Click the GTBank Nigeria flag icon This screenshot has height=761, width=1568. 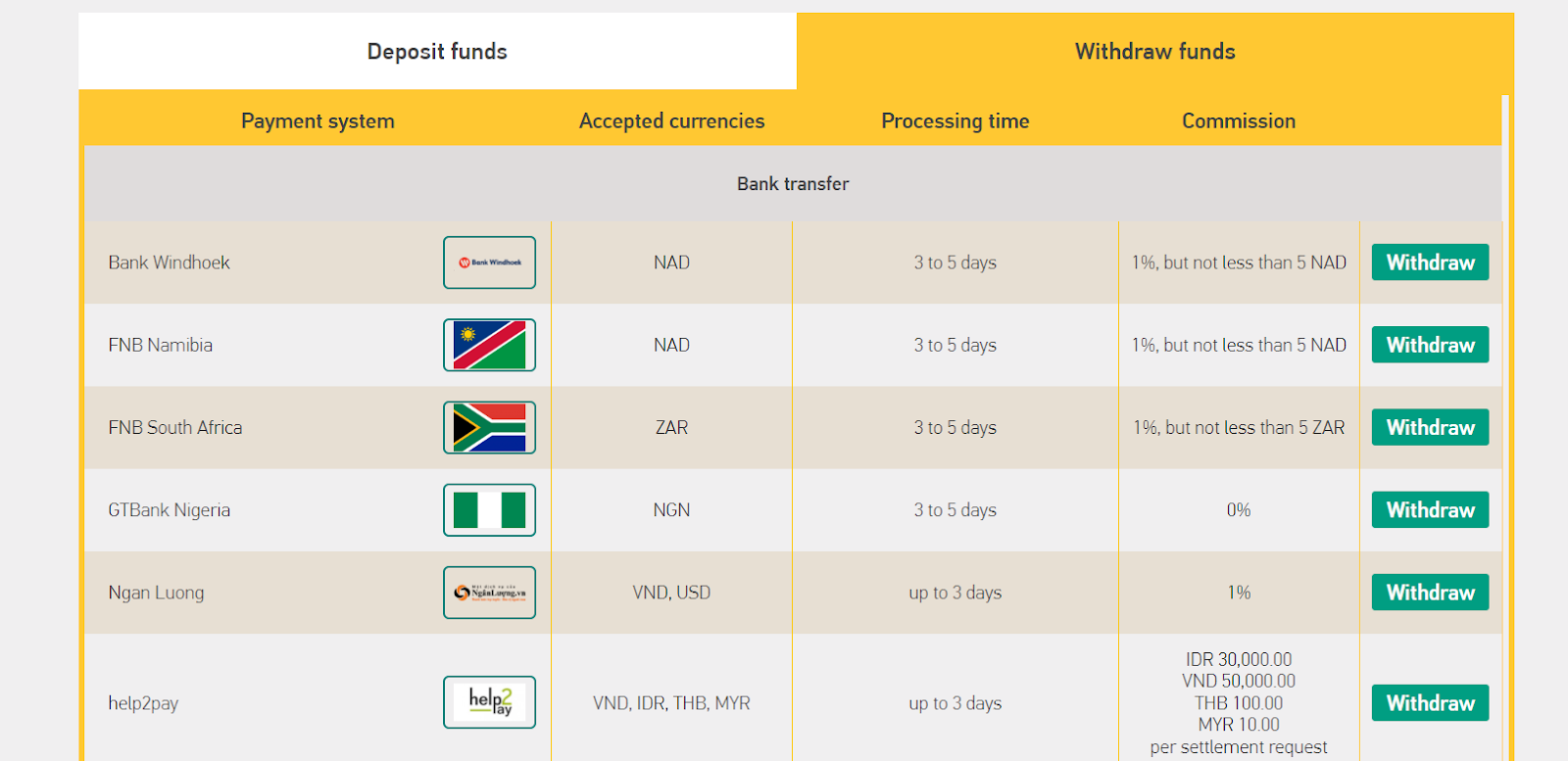coord(489,510)
